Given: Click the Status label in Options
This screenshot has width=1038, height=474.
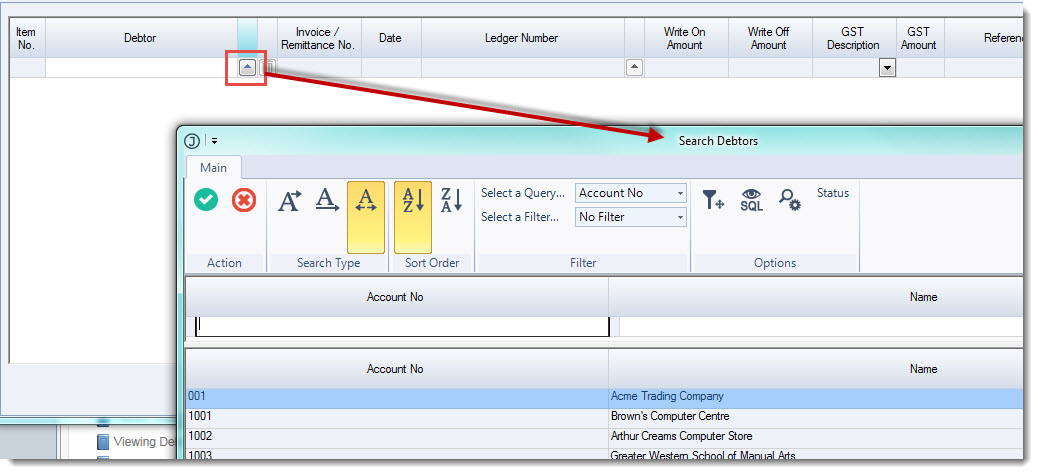Looking at the screenshot, I should click(x=833, y=193).
